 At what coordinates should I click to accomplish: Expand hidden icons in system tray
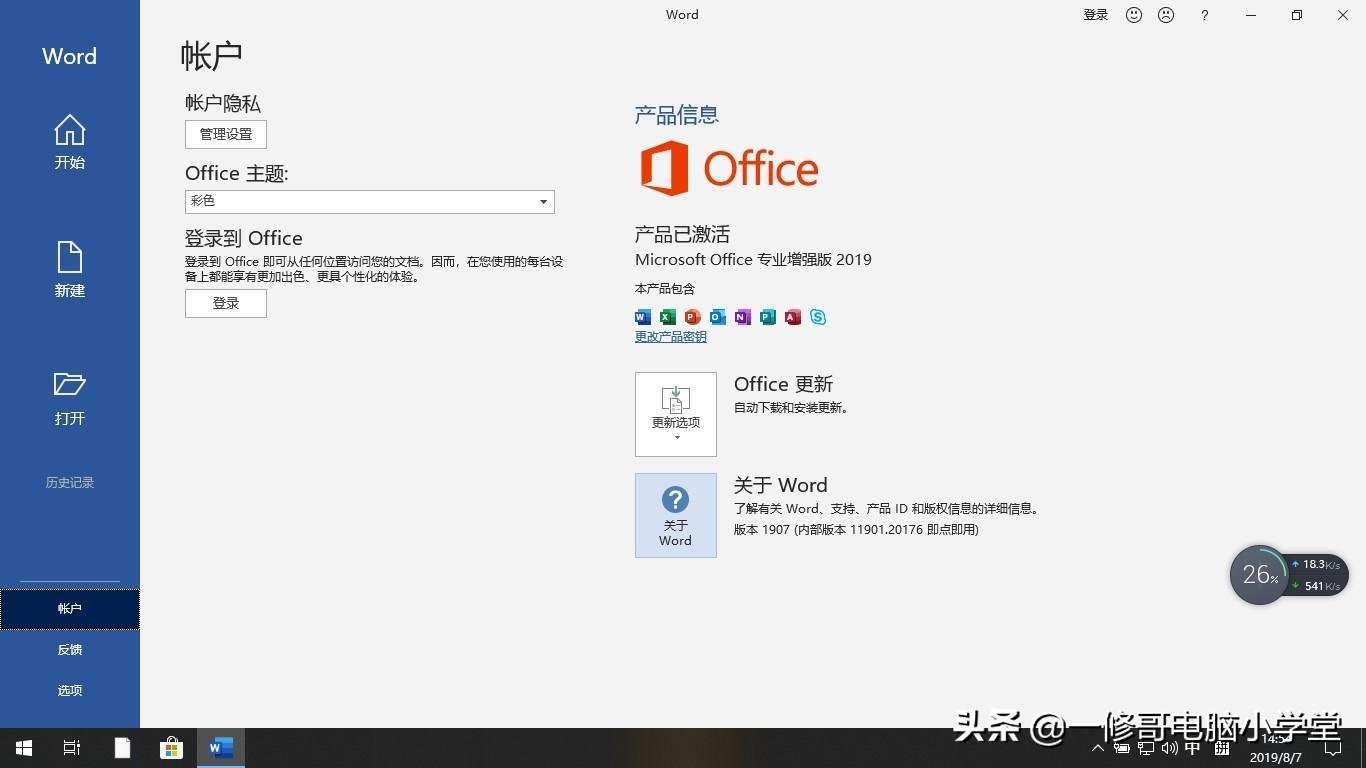tap(1097, 747)
